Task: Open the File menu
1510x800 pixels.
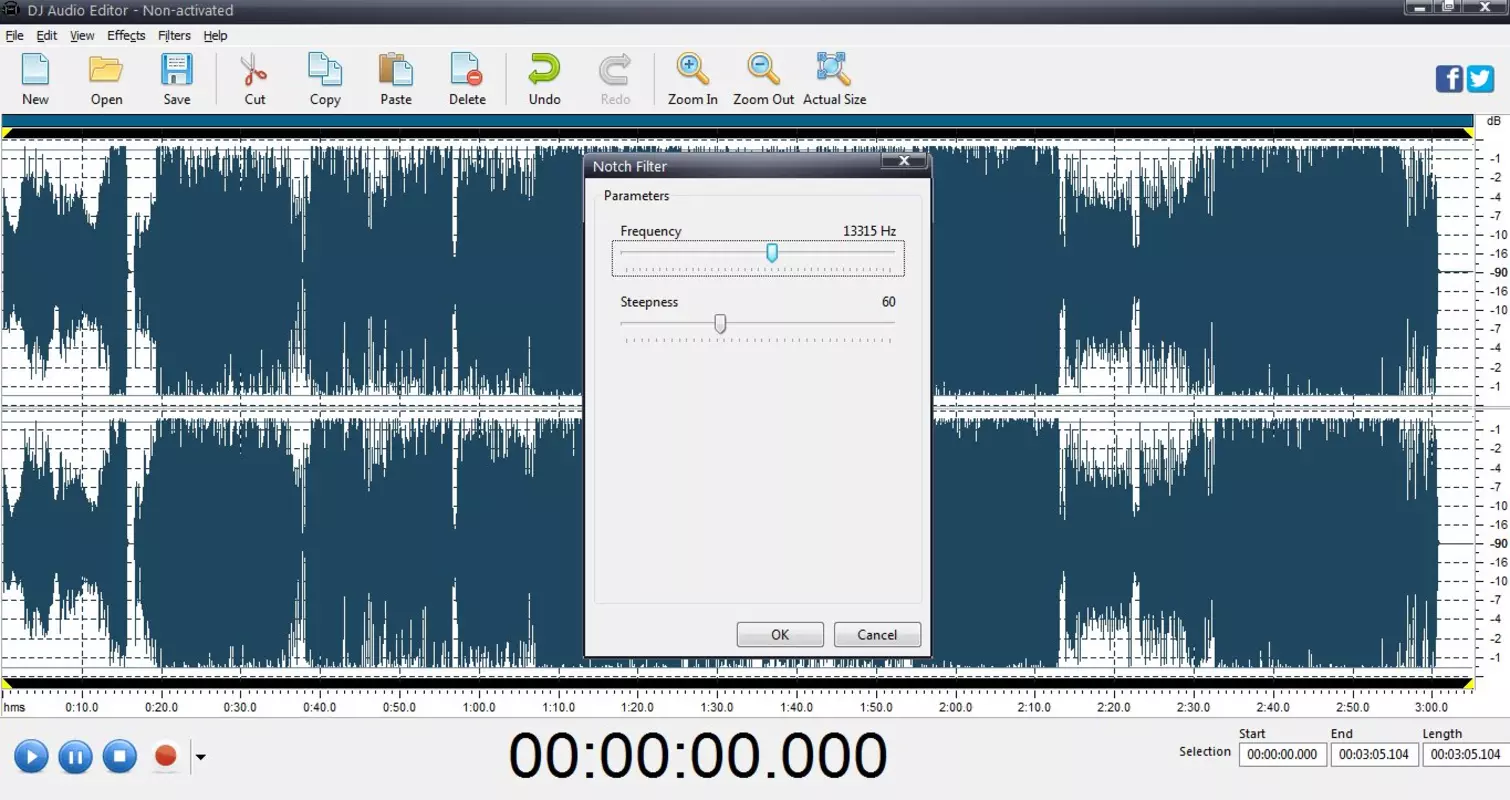Action: click(15, 36)
